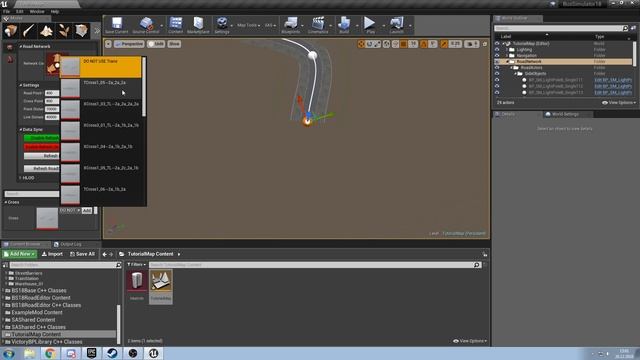The height and width of the screenshot is (360, 640).
Task: Open Chrome from the taskbar
Action: 50,353
